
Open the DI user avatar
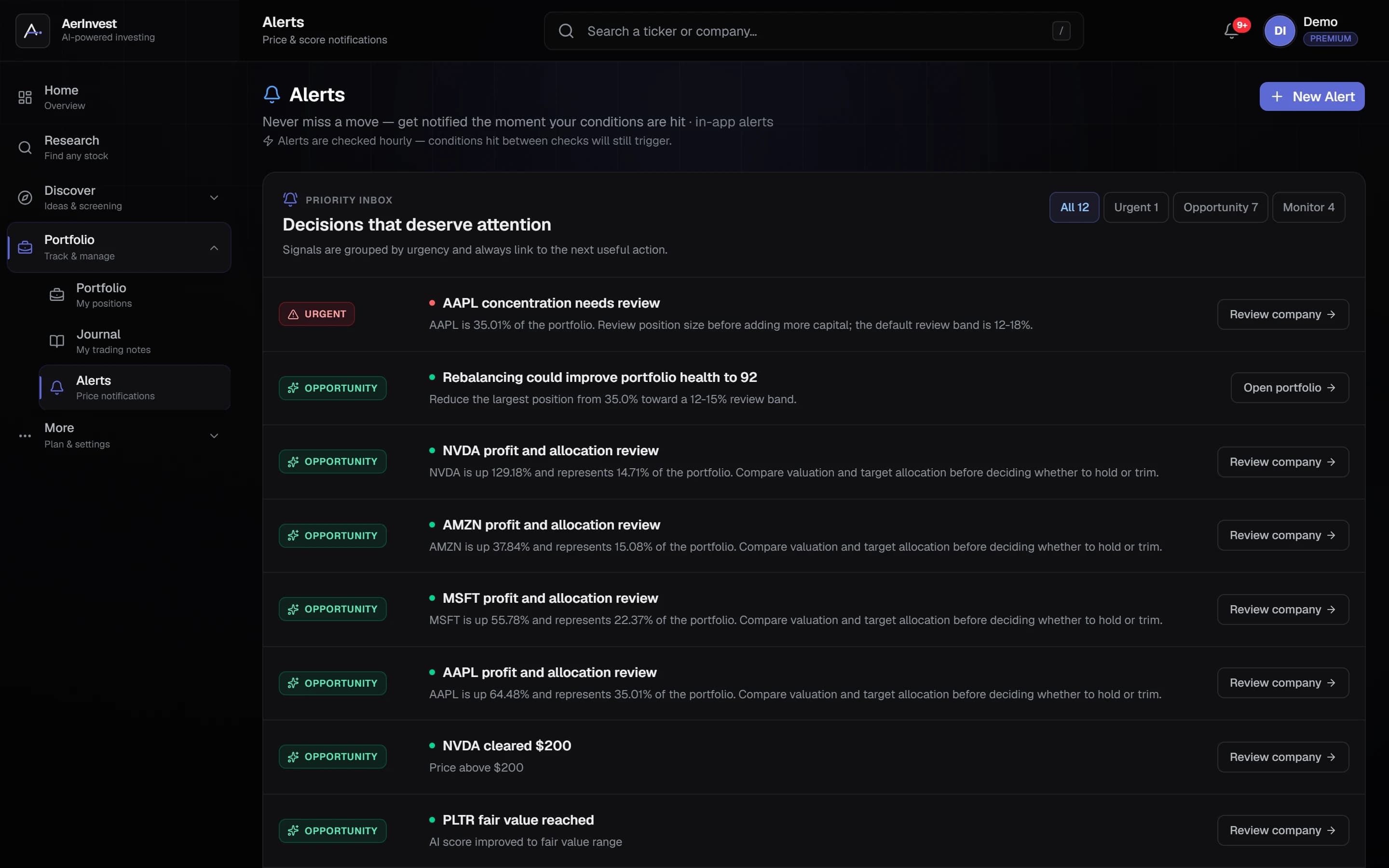point(1280,31)
